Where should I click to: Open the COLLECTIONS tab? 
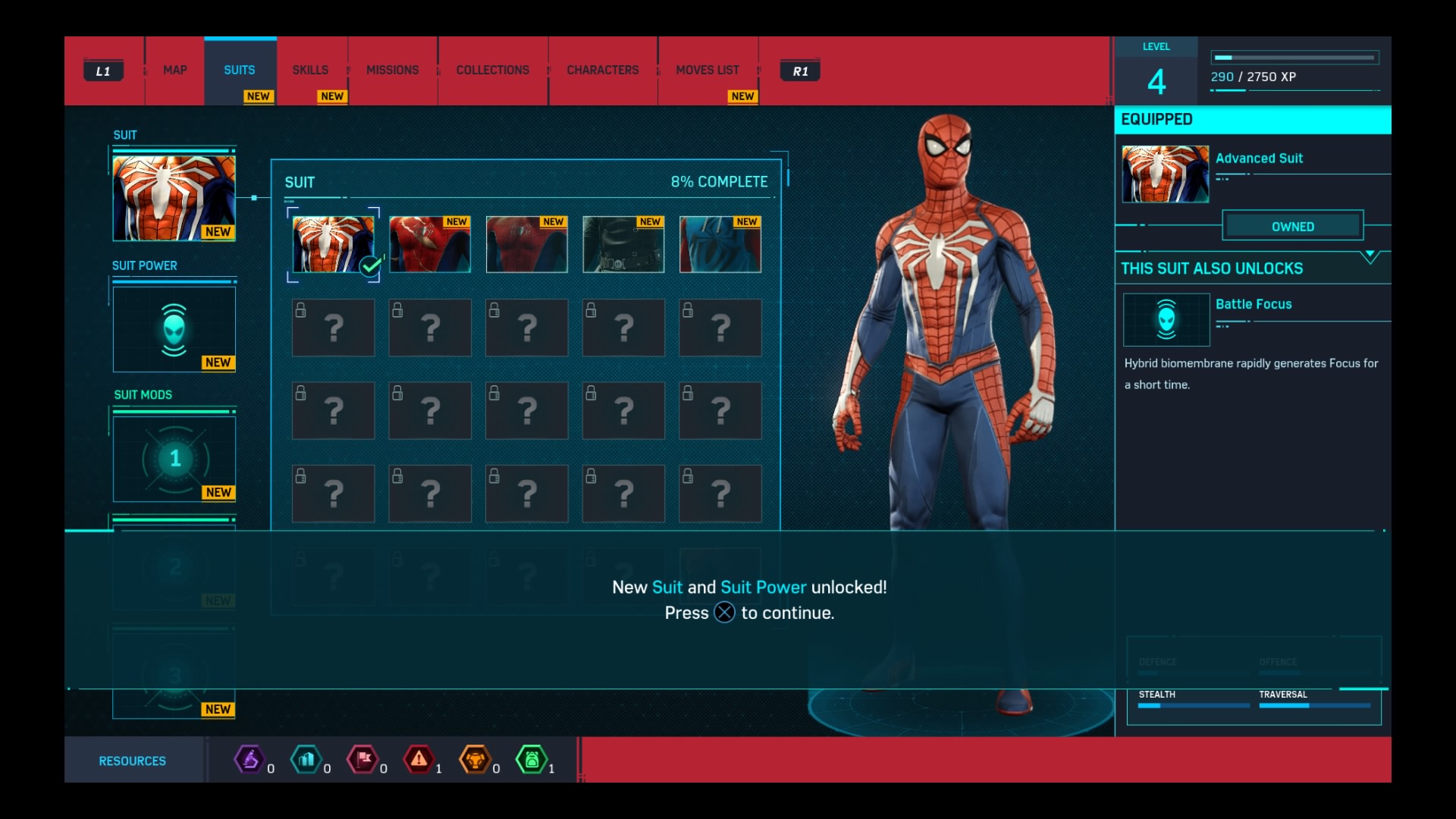pos(493,70)
